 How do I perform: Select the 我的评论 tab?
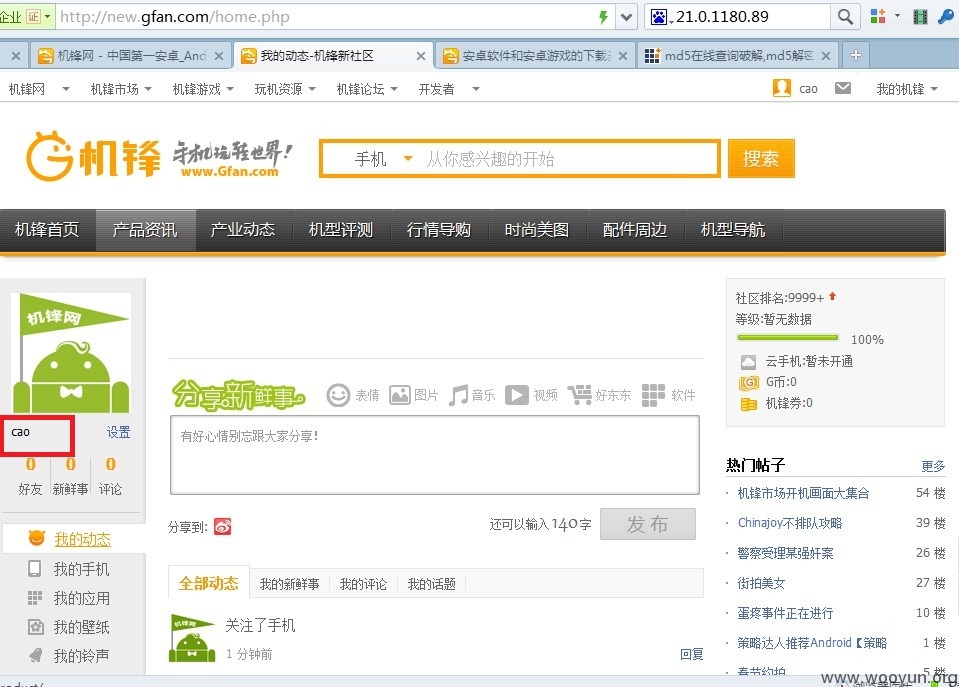363,584
